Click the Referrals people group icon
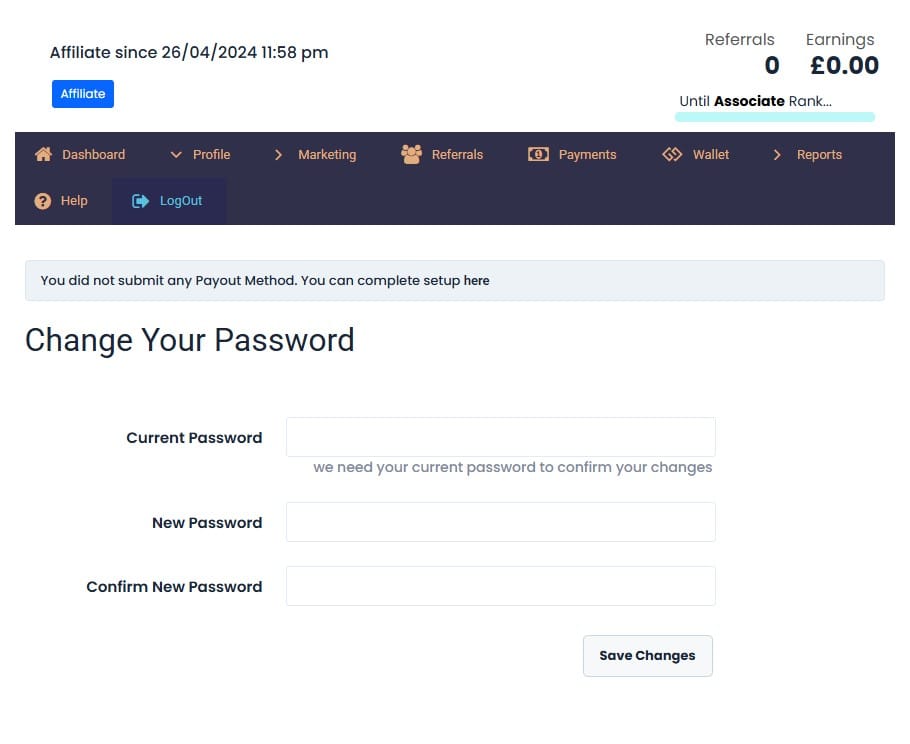Screen dimensions: 910x744 [x=411, y=154]
